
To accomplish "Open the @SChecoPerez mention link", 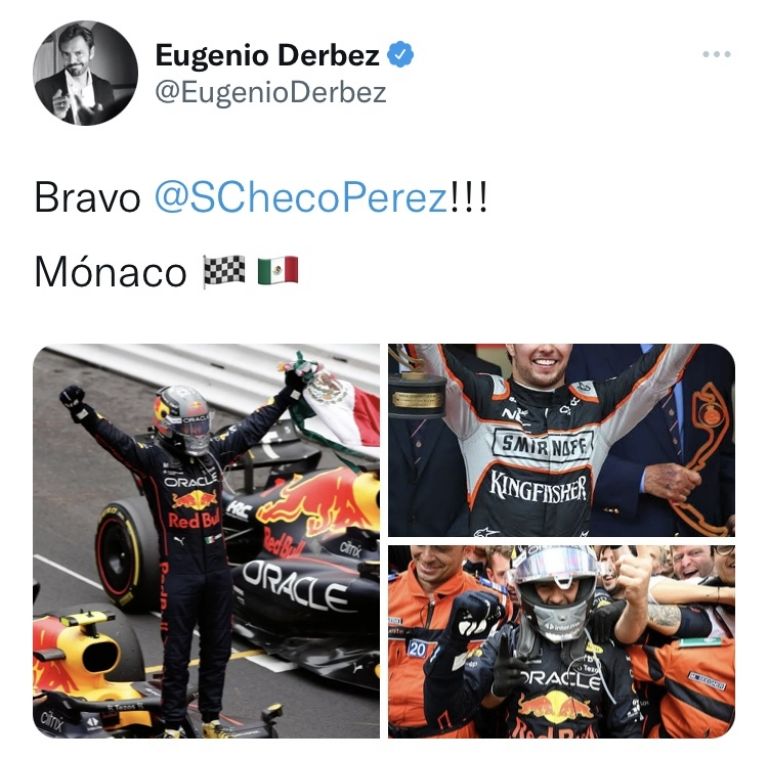I will [x=301, y=198].
